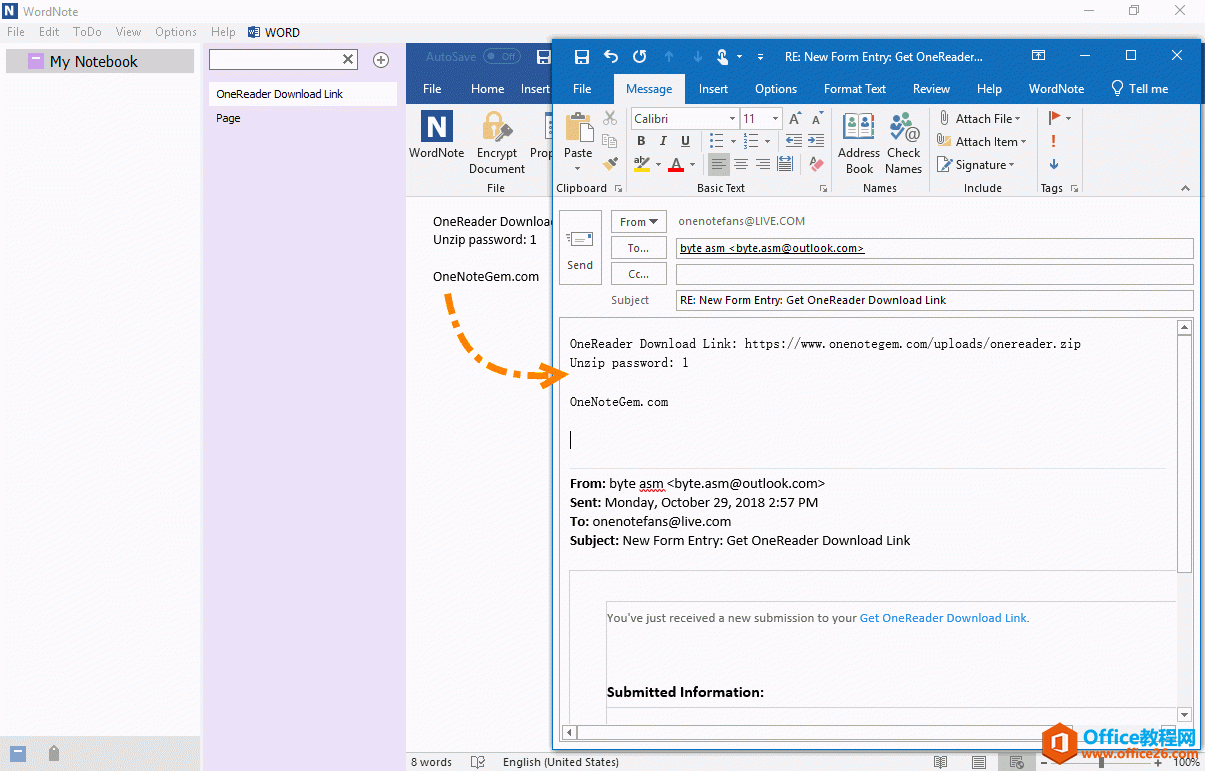The image size is (1205, 771).
Task: Click the Follow Up flag icon
Action: click(x=1055, y=118)
